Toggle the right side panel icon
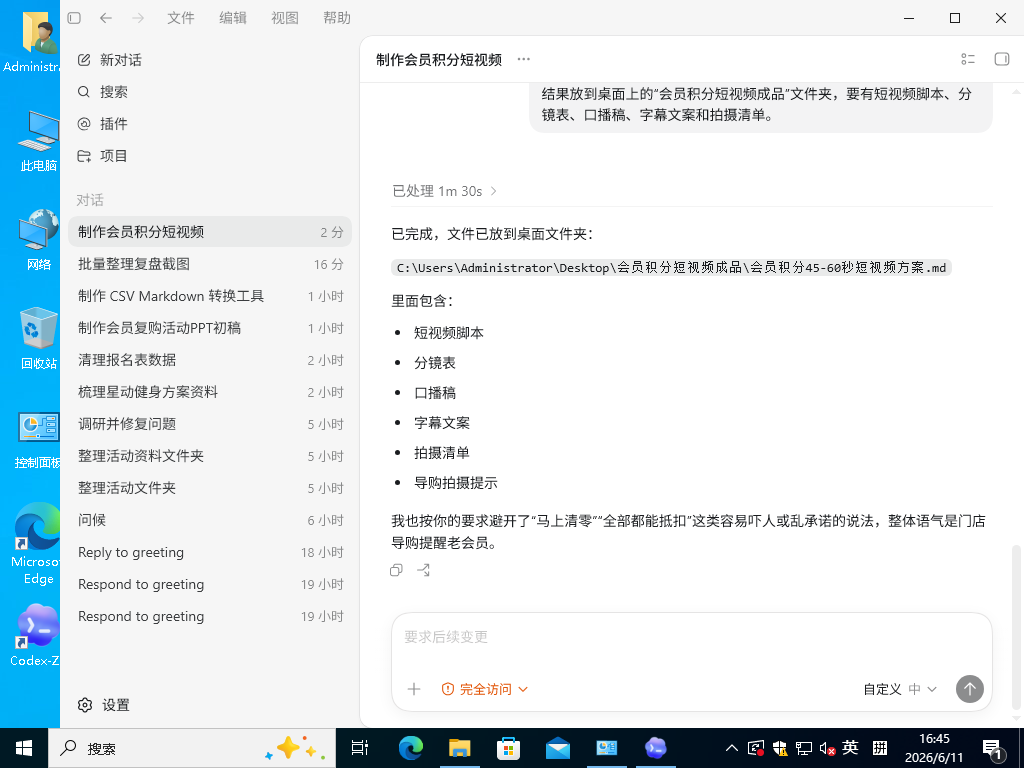The image size is (1024, 768). tap(1001, 59)
